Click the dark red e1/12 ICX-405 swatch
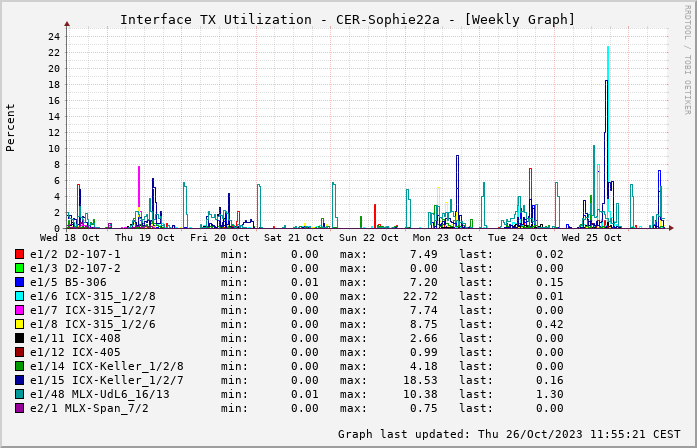The height and width of the screenshot is (448, 697). point(19,352)
